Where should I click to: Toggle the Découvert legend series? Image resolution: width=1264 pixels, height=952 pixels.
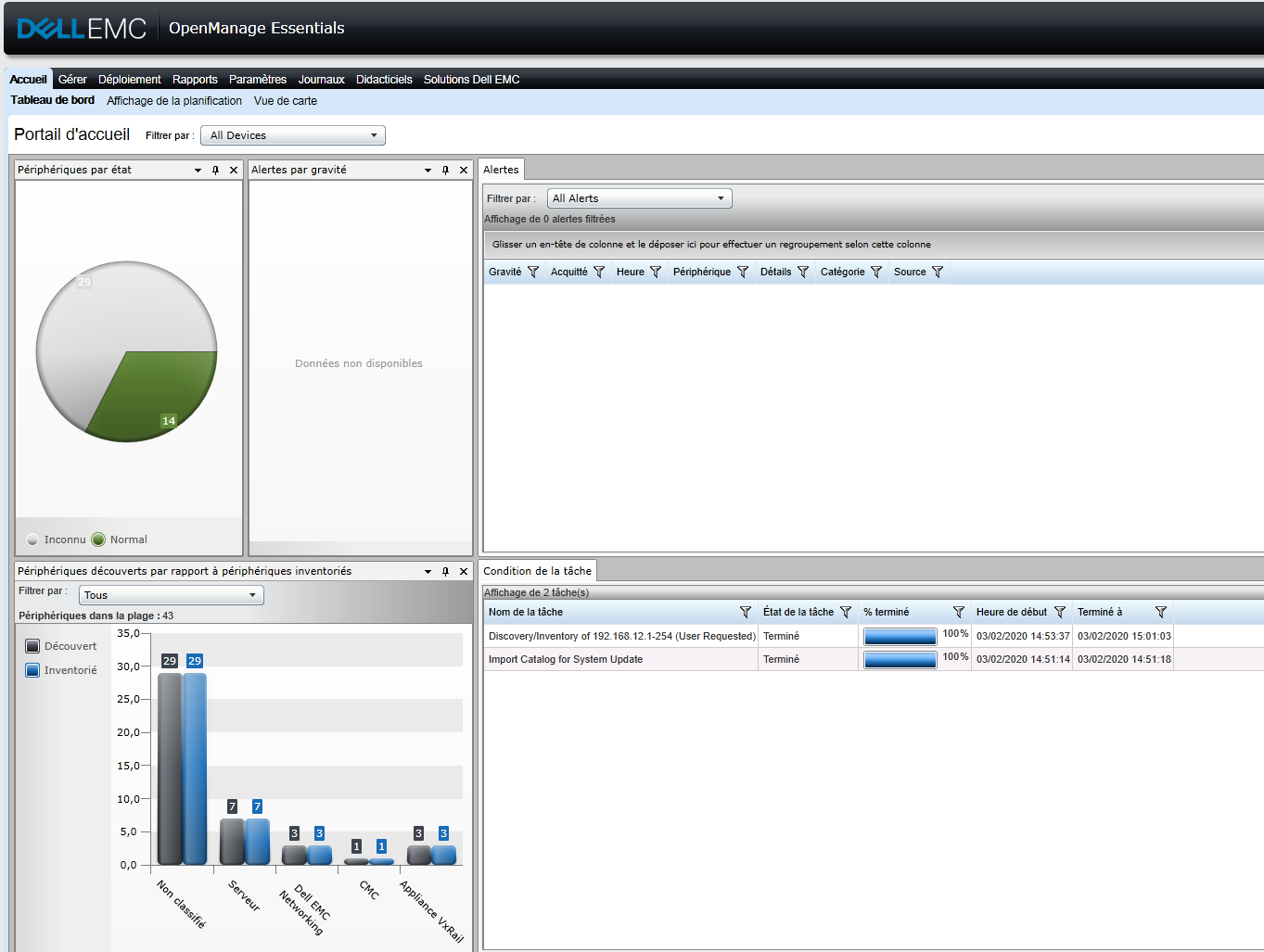pos(61,646)
